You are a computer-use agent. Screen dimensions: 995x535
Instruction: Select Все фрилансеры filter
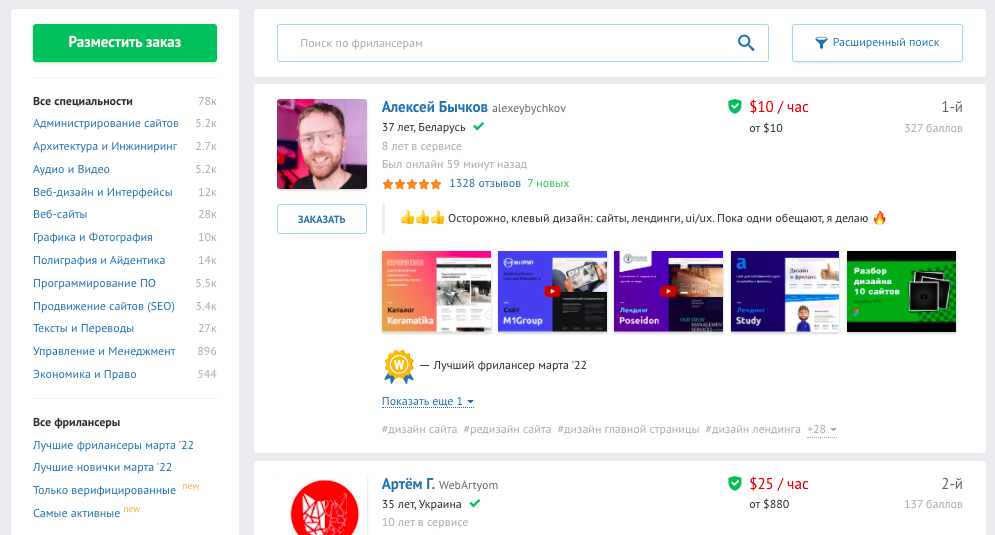[x=77, y=422]
